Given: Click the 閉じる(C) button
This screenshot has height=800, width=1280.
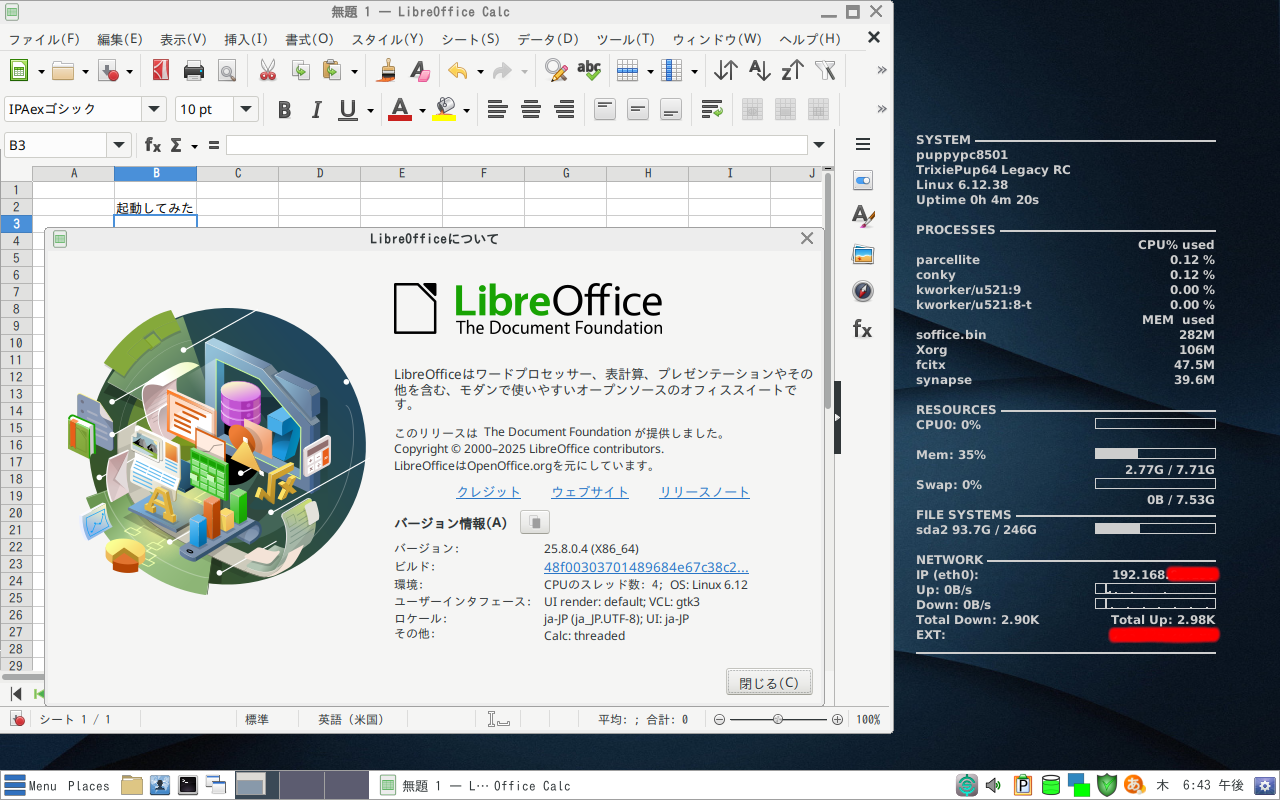Looking at the screenshot, I should 769,683.
